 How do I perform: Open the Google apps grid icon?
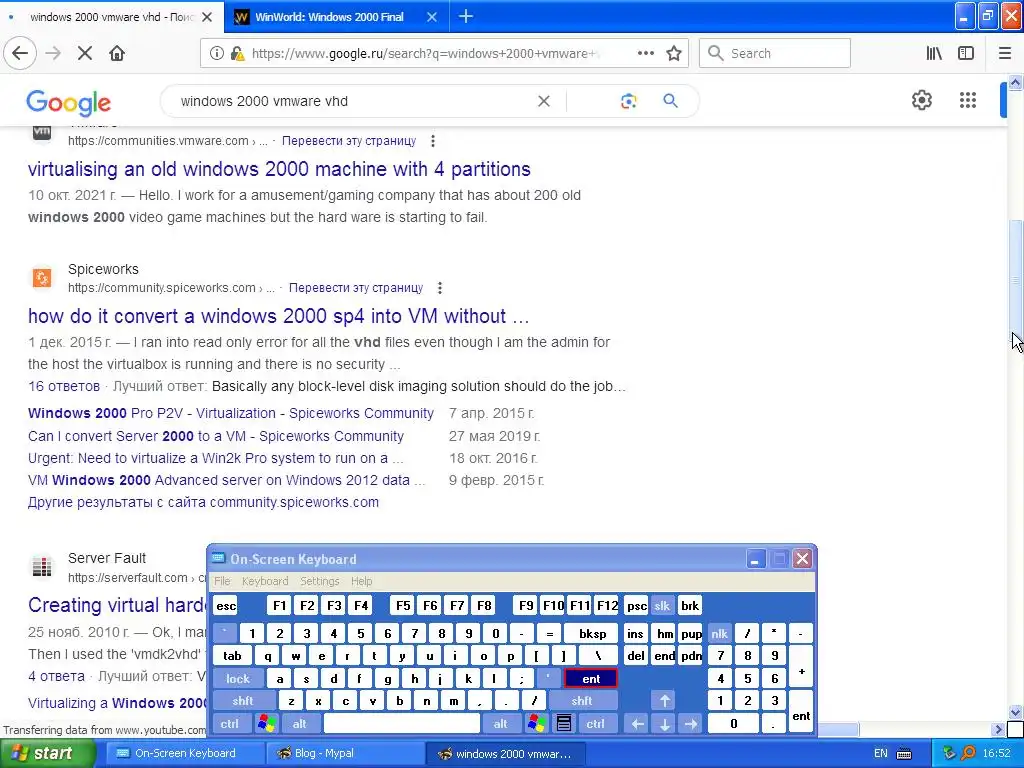pos(968,100)
